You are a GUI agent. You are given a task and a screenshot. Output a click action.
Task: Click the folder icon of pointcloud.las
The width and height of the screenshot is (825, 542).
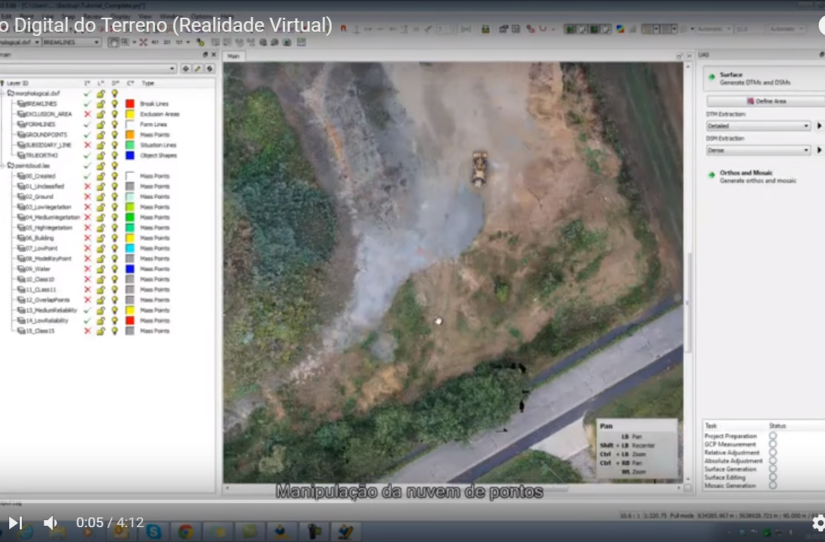point(11,166)
